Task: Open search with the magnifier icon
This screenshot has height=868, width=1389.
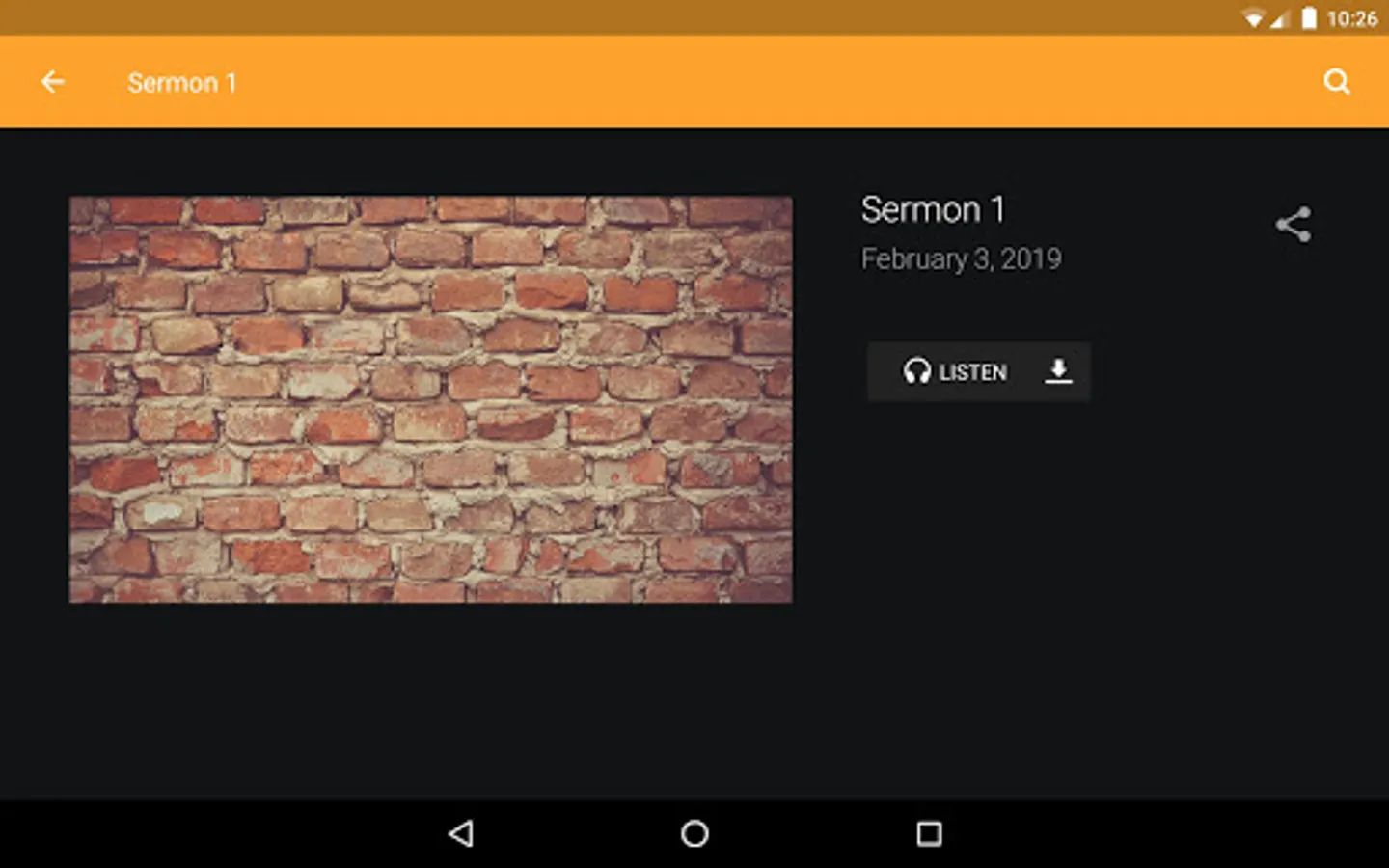Action: coord(1337,82)
